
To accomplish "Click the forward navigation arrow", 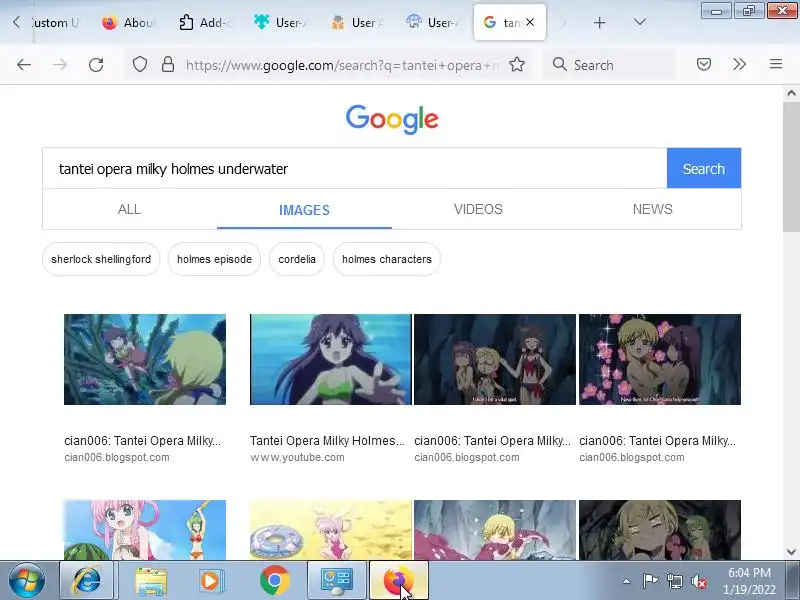I will 60,65.
